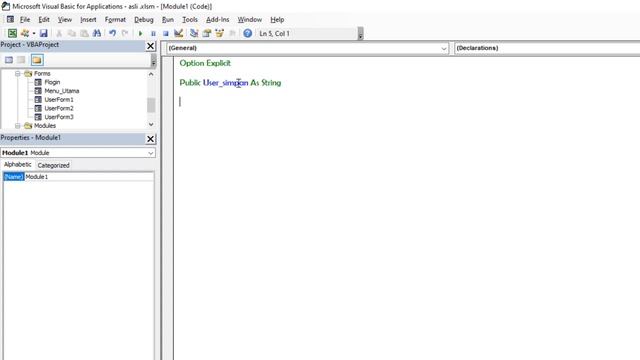
Task: Click the Reset stop icon
Action: click(x=166, y=33)
